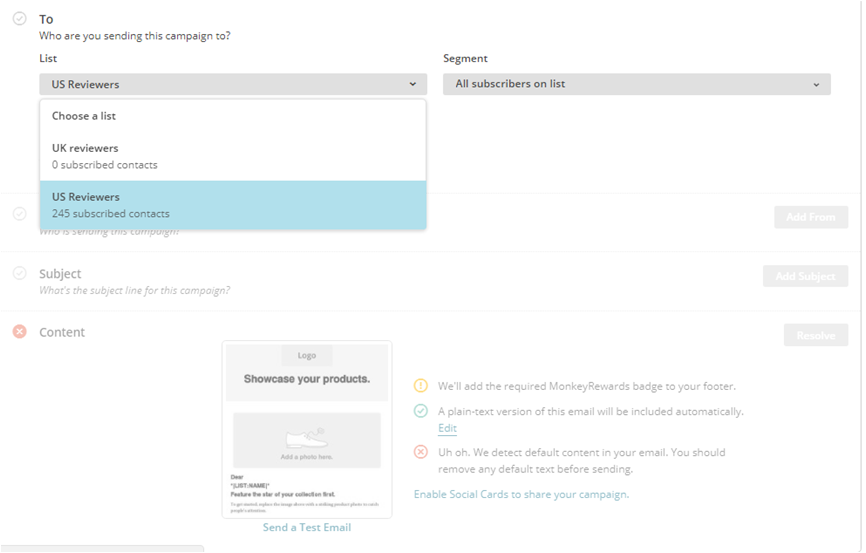This screenshot has height=553, width=866.
Task: Click the red default content error icon
Action: [x=420, y=452]
